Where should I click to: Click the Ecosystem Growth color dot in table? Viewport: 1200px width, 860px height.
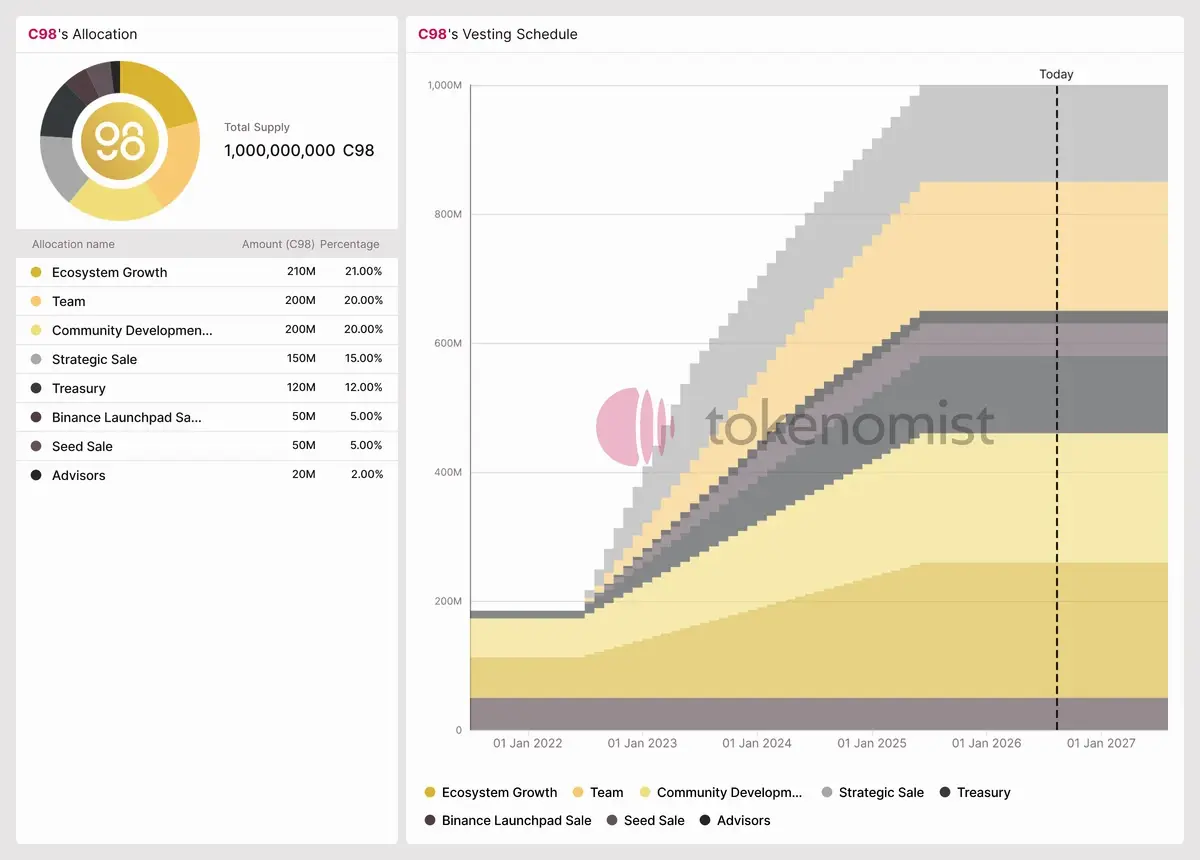coord(36,272)
